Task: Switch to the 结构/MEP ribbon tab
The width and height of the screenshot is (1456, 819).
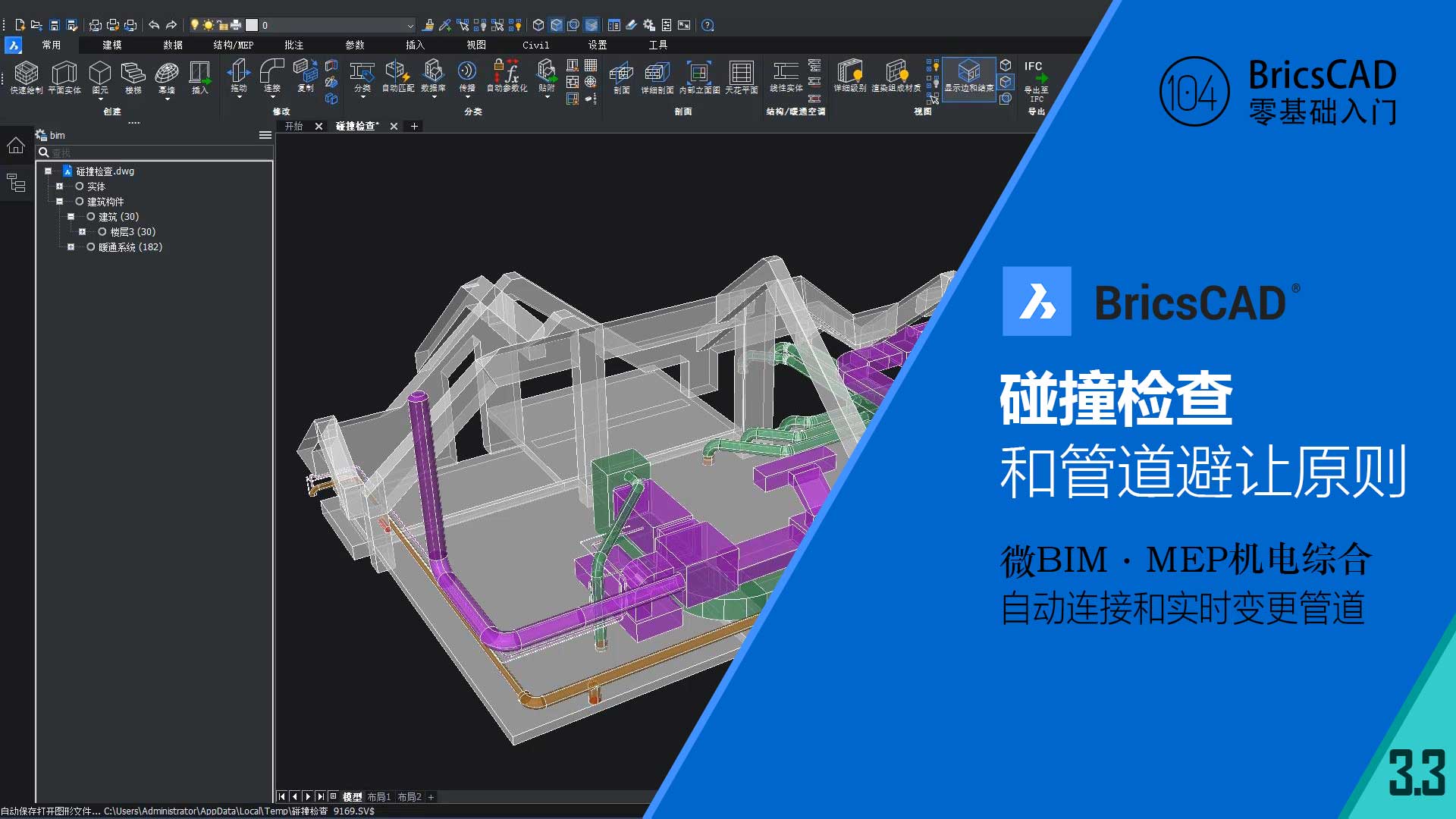Action: (233, 45)
